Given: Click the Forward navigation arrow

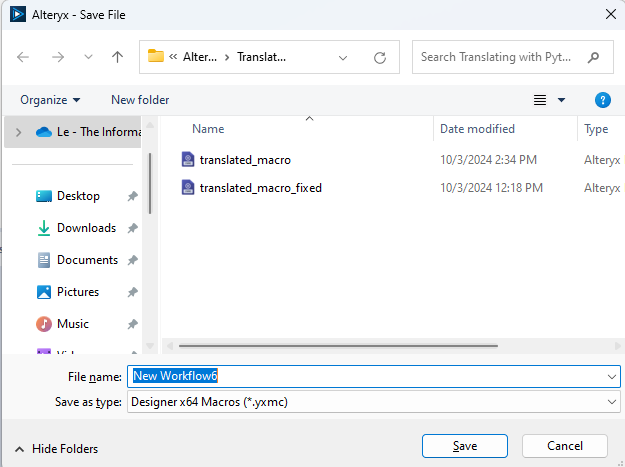Looking at the screenshot, I should pos(56,57).
